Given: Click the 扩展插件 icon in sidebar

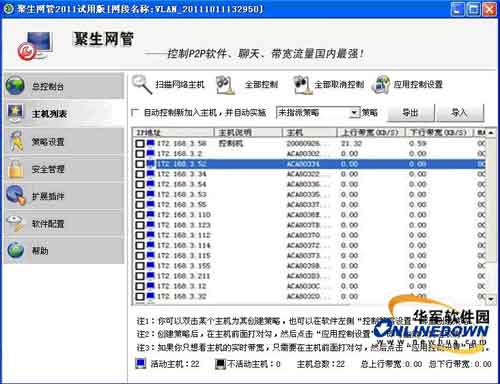Looking at the screenshot, I should tap(16, 195).
